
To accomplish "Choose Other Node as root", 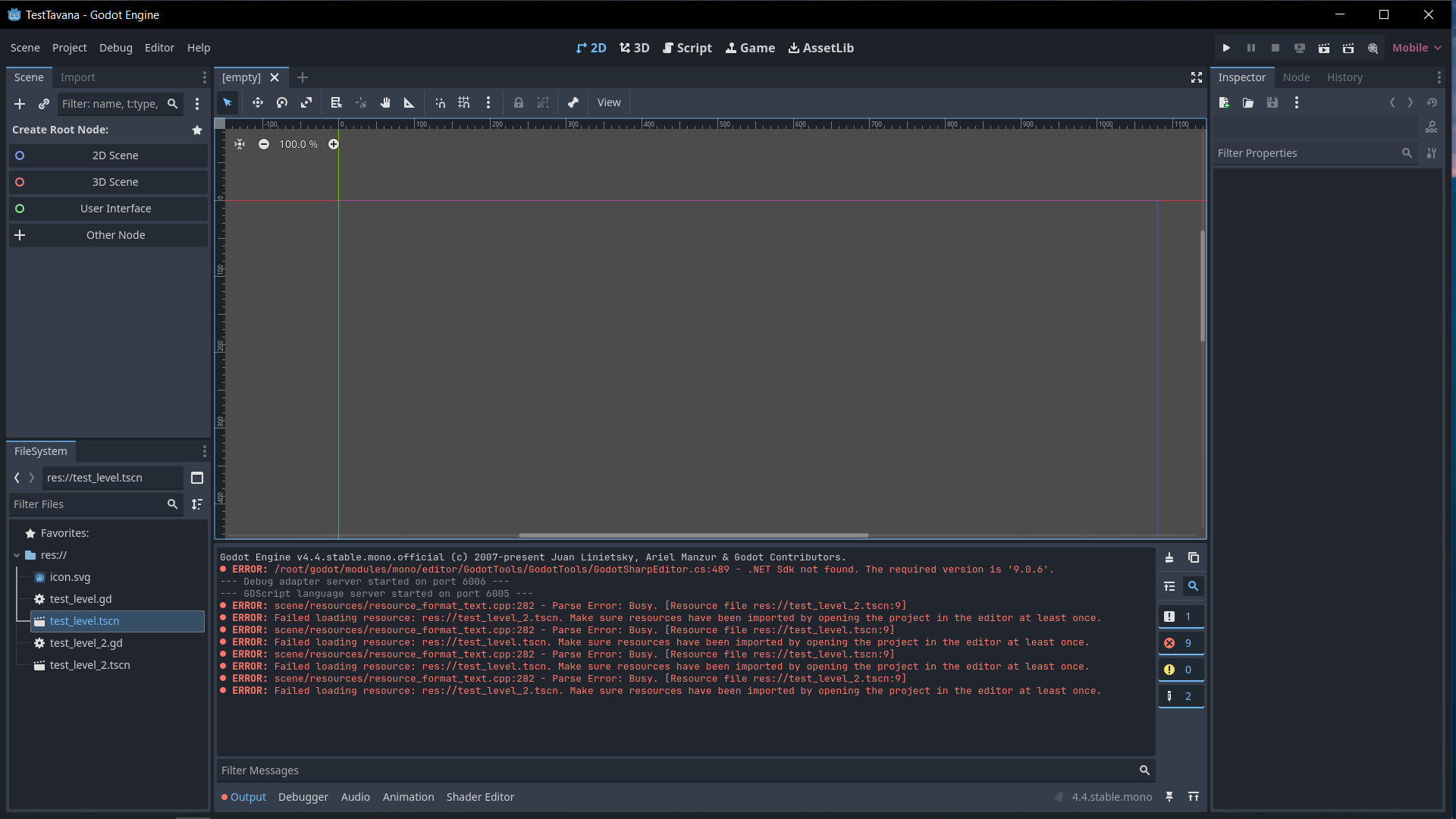I will click(x=108, y=235).
